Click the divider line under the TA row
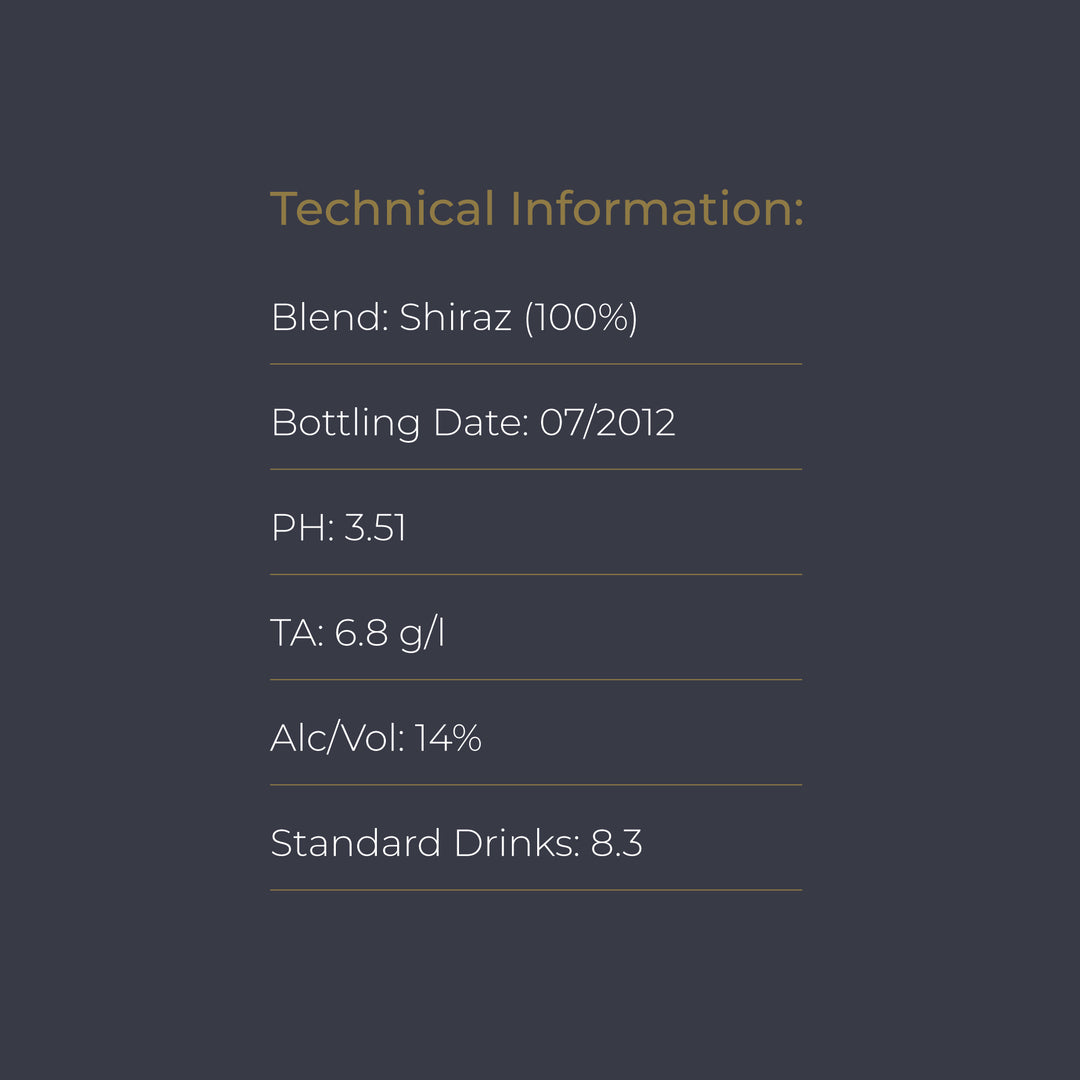Viewport: 1080px width, 1080px height. 536,680
